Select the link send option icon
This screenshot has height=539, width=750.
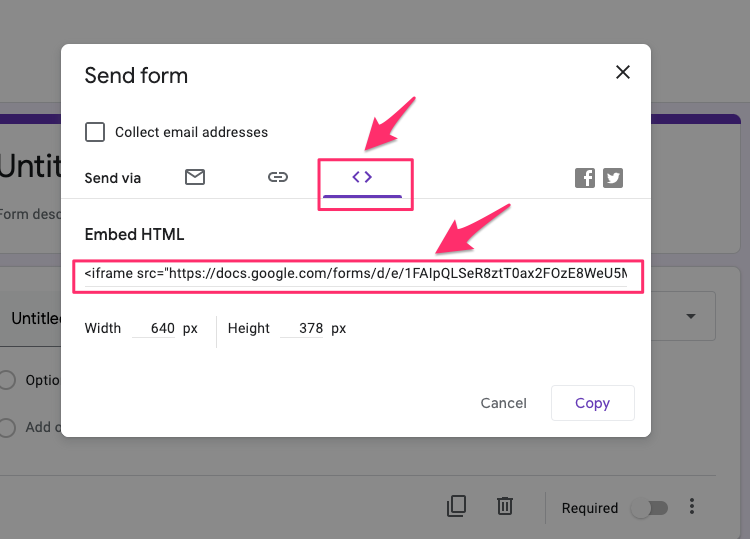278,177
